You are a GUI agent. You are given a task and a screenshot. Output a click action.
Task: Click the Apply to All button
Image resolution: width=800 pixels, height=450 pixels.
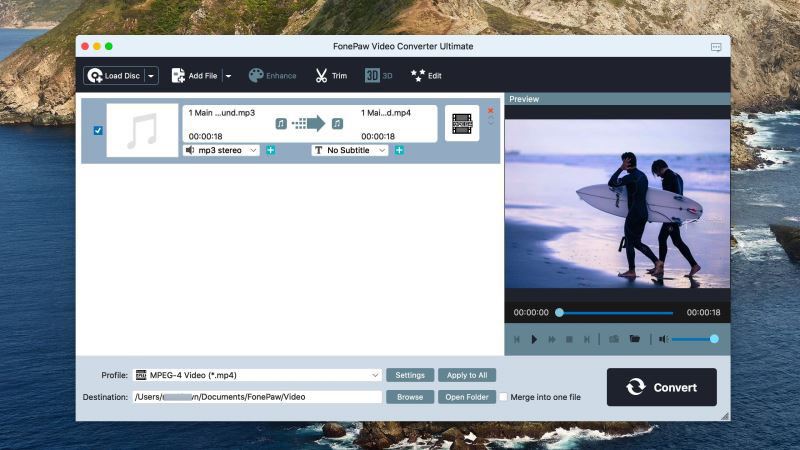point(467,375)
